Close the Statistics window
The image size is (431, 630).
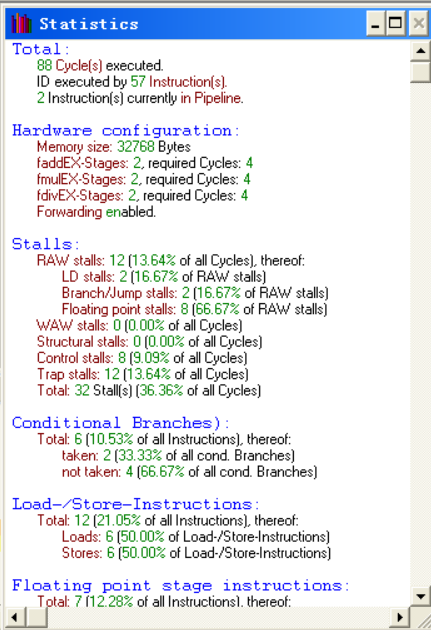418,23
